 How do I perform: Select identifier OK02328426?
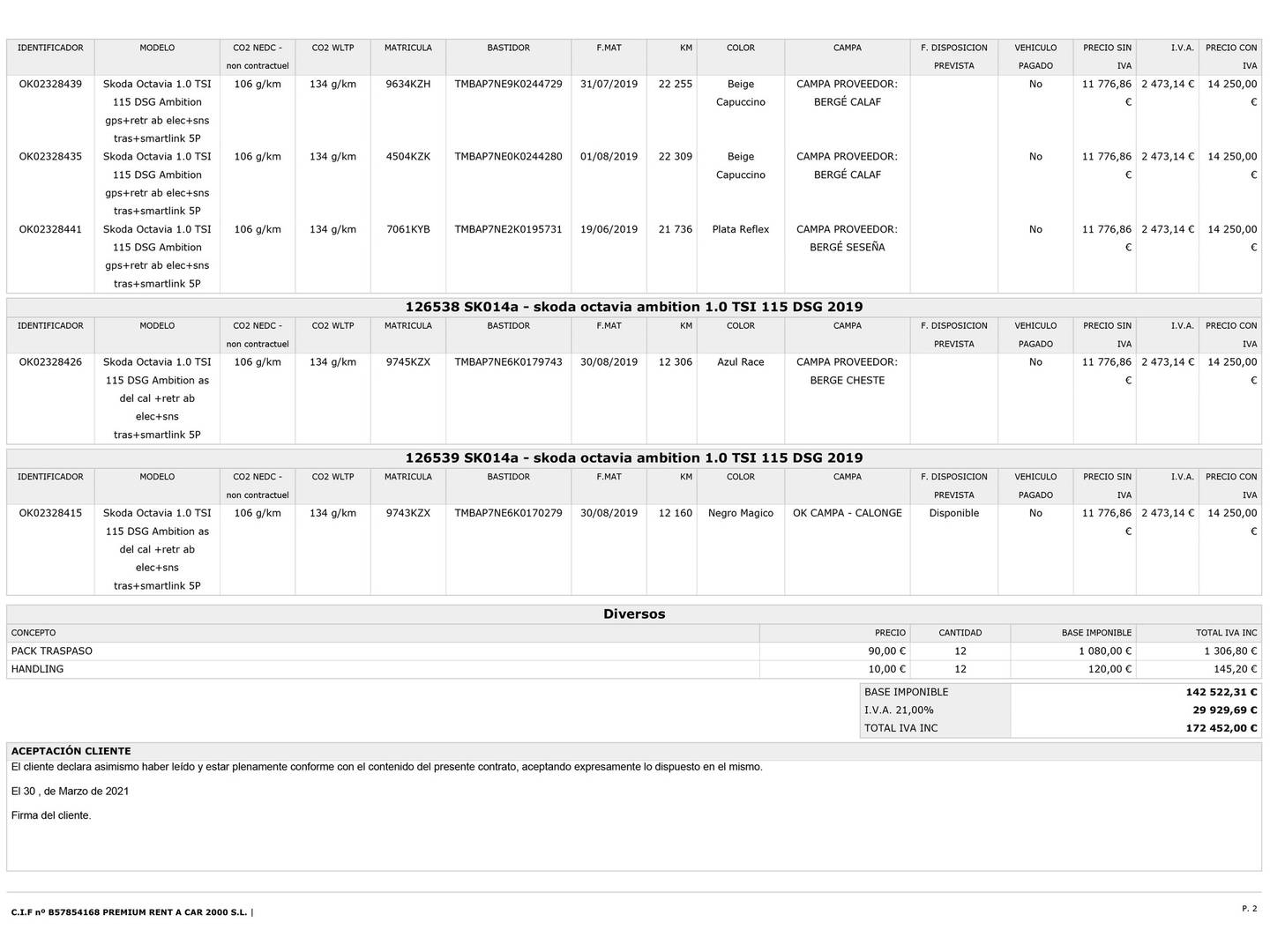click(50, 362)
